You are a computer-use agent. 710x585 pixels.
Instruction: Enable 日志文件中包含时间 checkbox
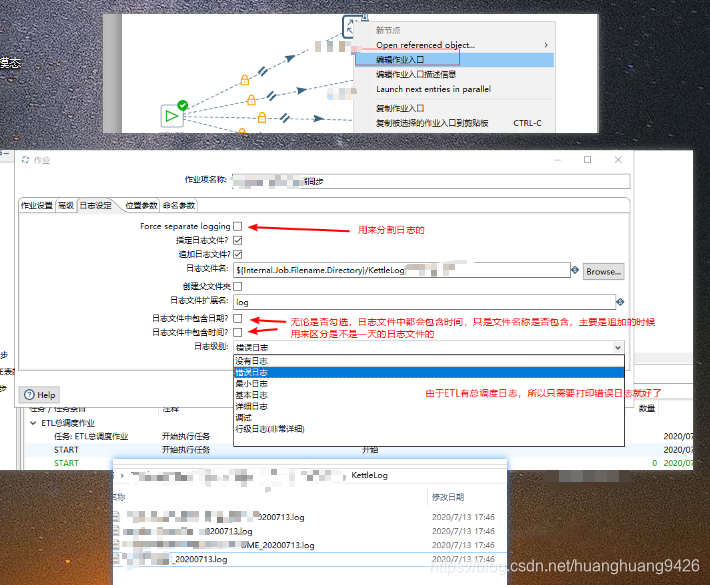click(x=238, y=332)
